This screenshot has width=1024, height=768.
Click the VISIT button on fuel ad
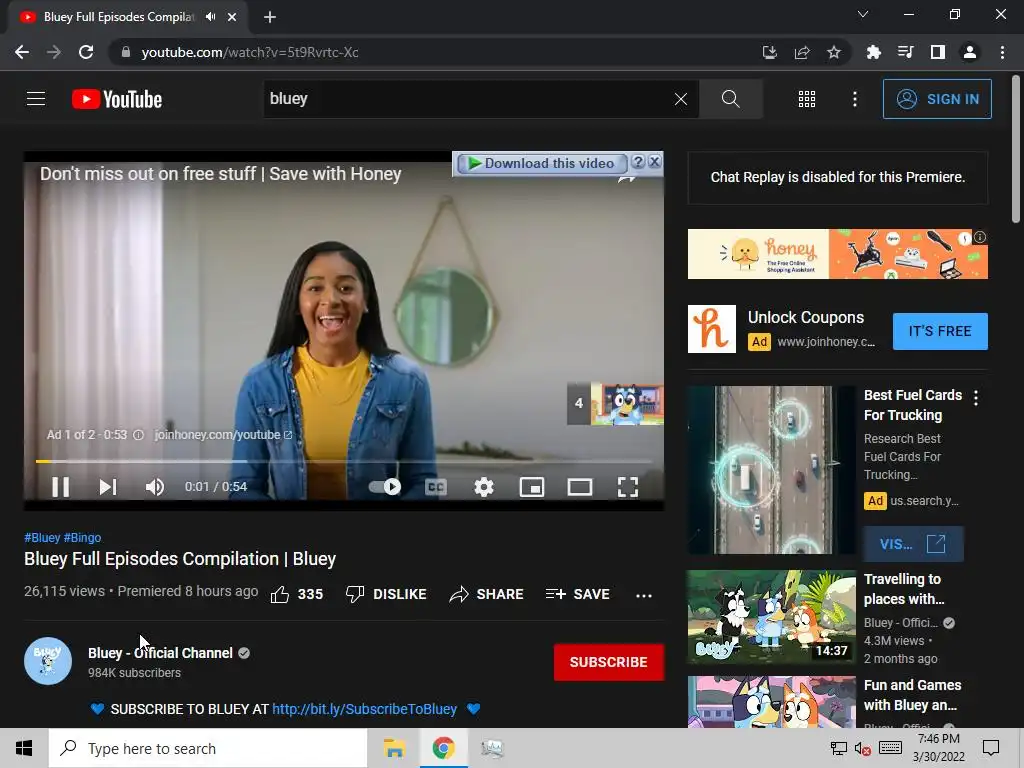[x=913, y=544]
